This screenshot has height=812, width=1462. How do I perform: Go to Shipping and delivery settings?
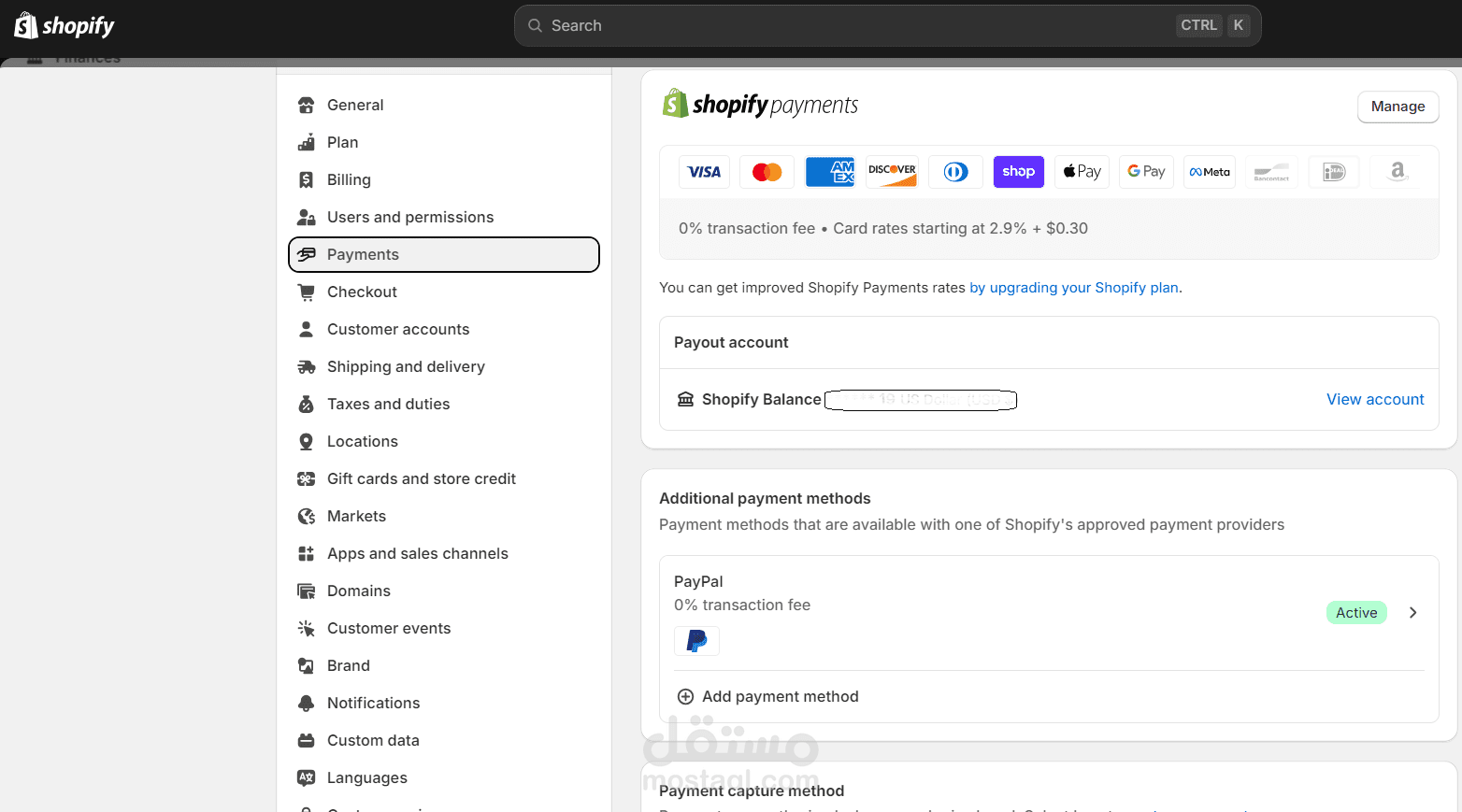444,366
